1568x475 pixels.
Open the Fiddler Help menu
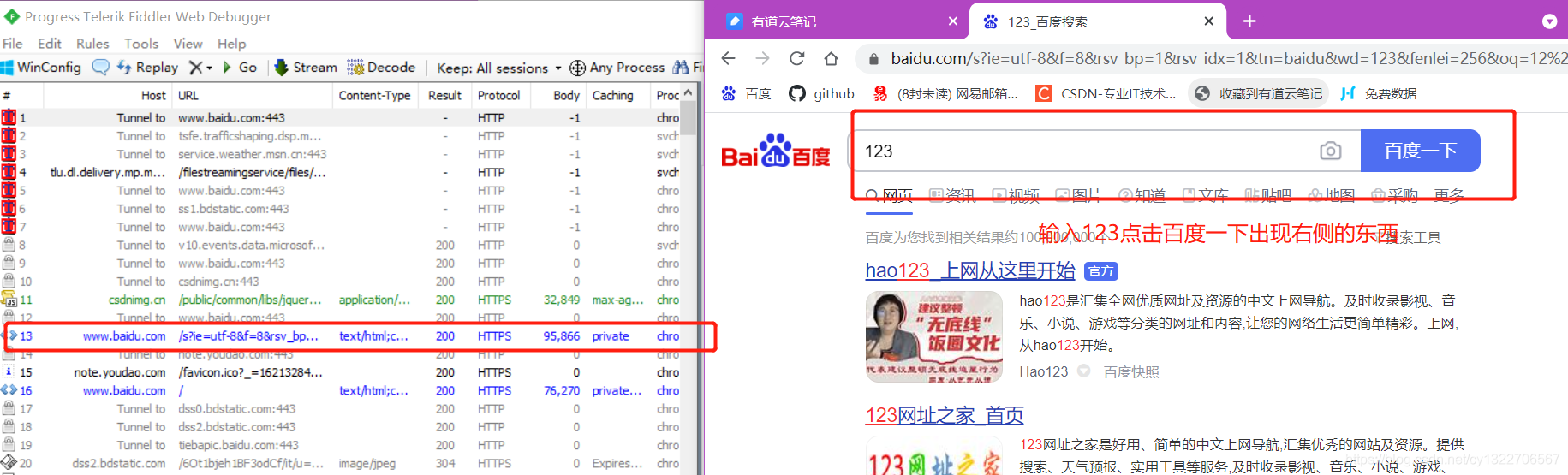click(232, 43)
